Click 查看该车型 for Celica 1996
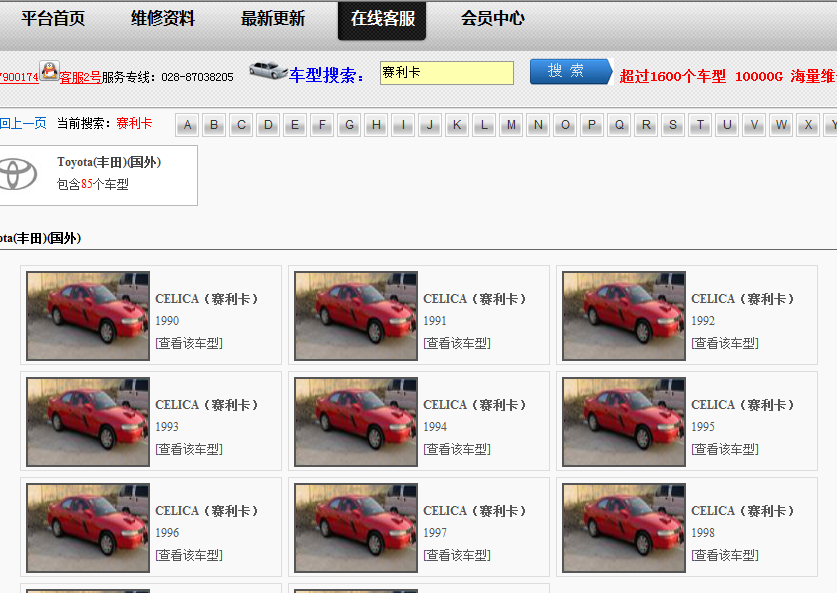Image resolution: width=837 pixels, height=593 pixels. [189, 555]
